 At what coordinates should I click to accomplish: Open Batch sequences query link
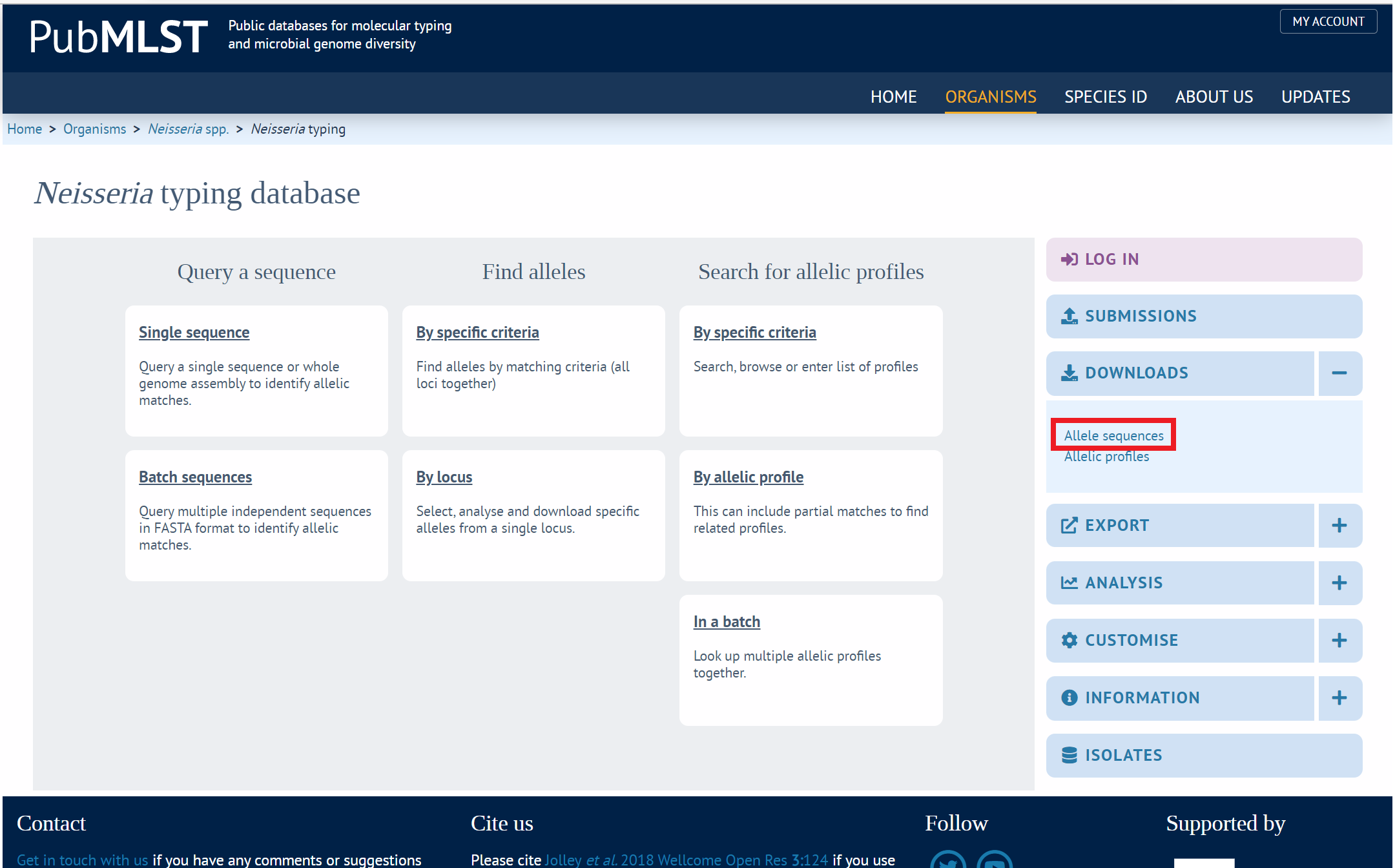point(195,477)
